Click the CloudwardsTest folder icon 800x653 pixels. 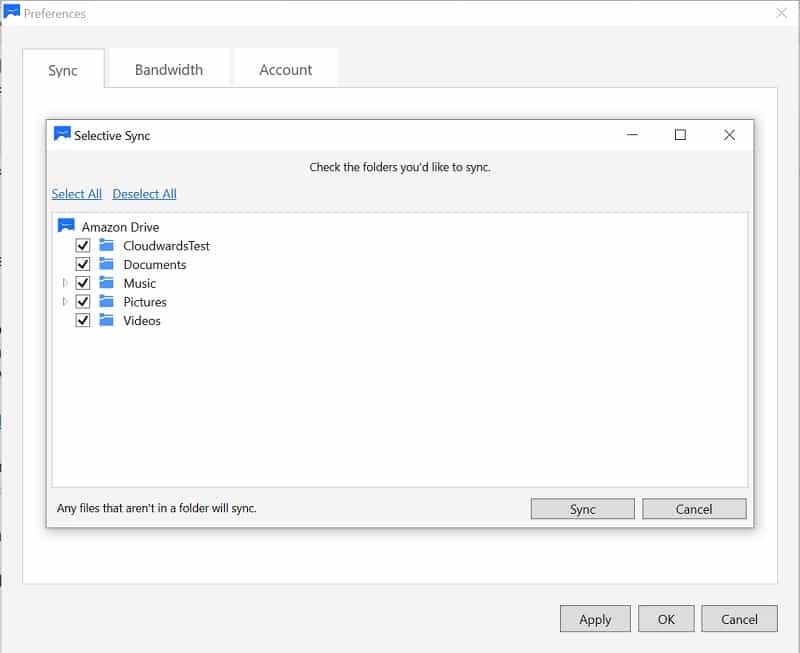pyautogui.click(x=106, y=245)
